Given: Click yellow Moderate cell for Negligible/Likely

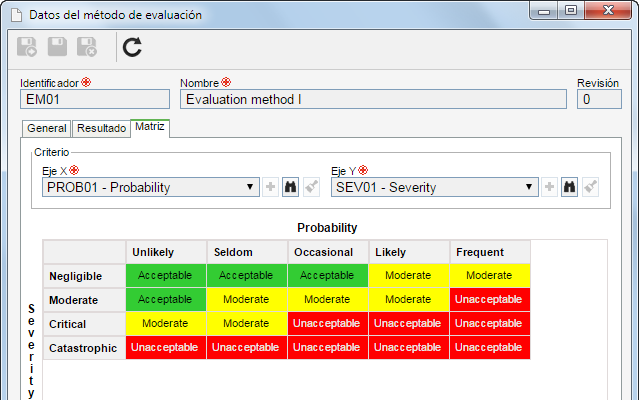Looking at the screenshot, I should coord(409,276).
